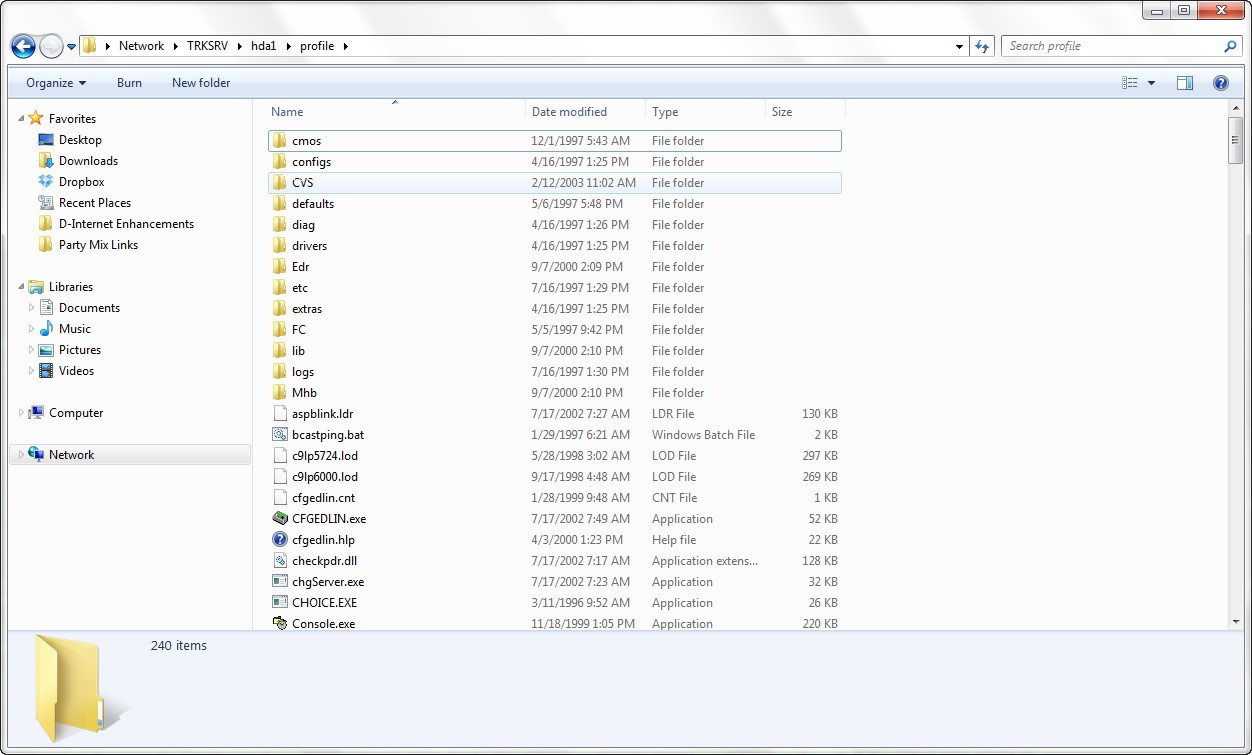Sort by Date modified column header
1252x755 pixels.
tap(569, 112)
